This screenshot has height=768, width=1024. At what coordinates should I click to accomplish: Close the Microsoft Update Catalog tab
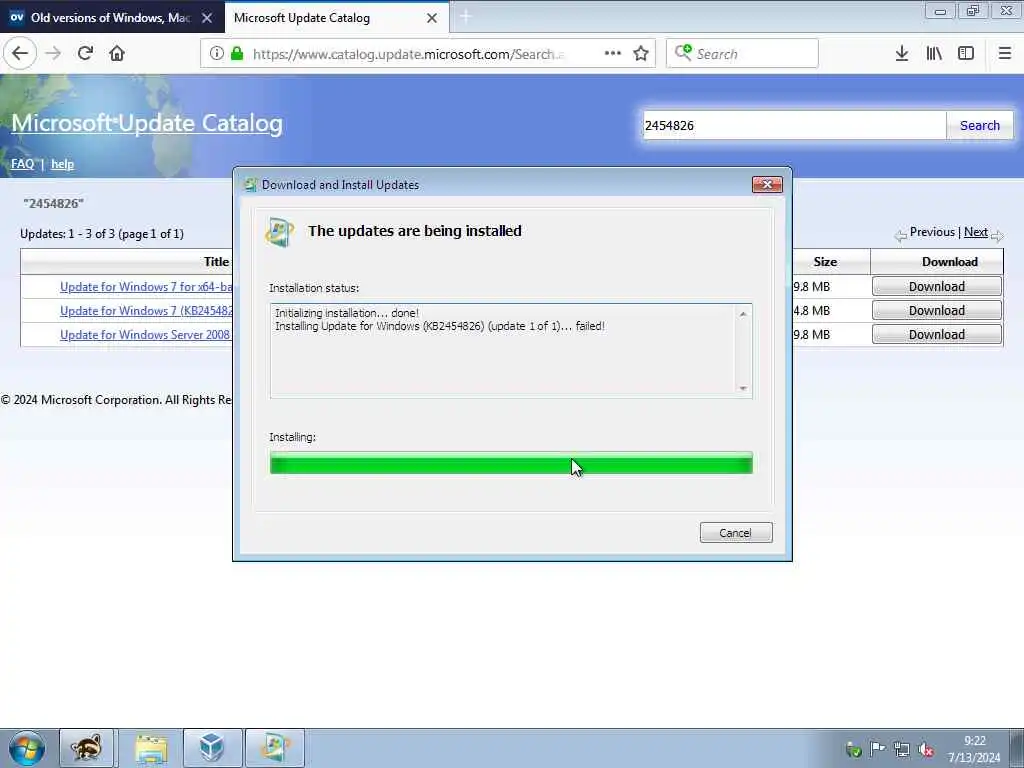432,18
